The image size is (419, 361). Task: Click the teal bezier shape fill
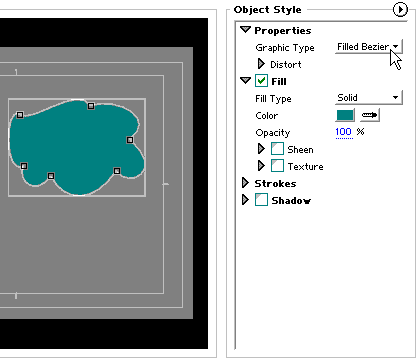pyautogui.click(x=77, y=147)
